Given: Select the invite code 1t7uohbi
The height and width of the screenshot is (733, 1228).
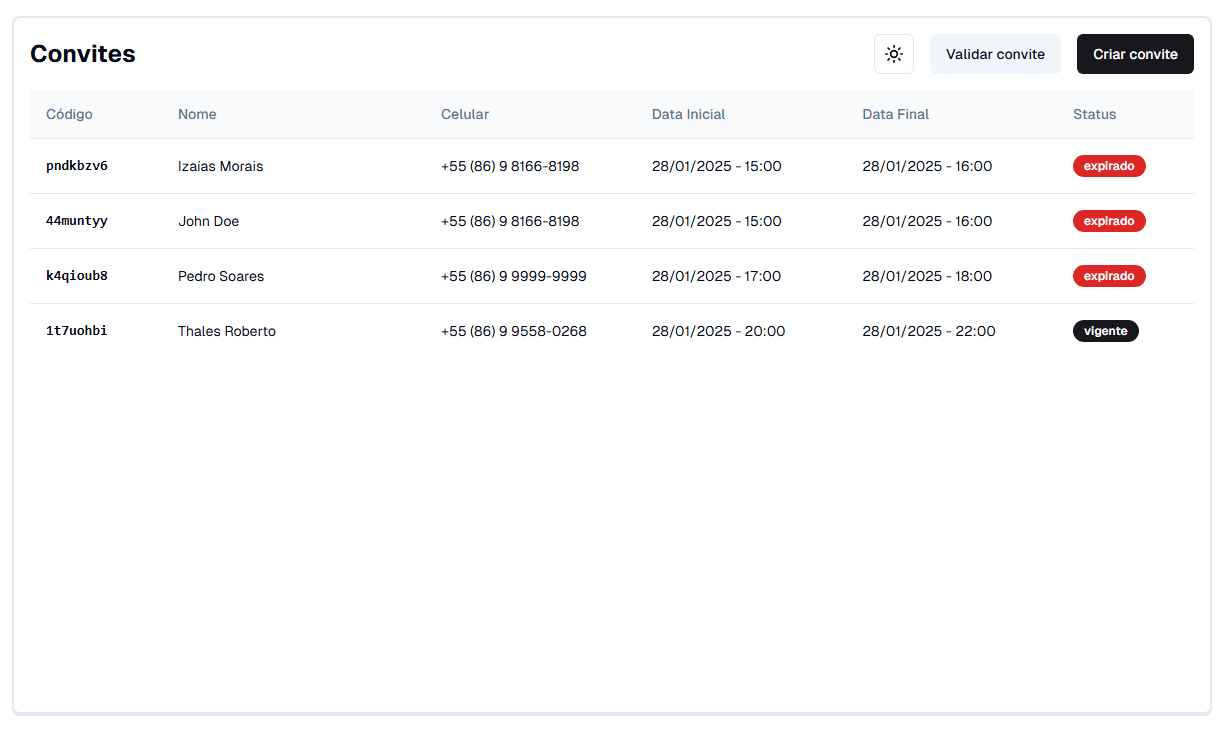Looking at the screenshot, I should [77, 331].
